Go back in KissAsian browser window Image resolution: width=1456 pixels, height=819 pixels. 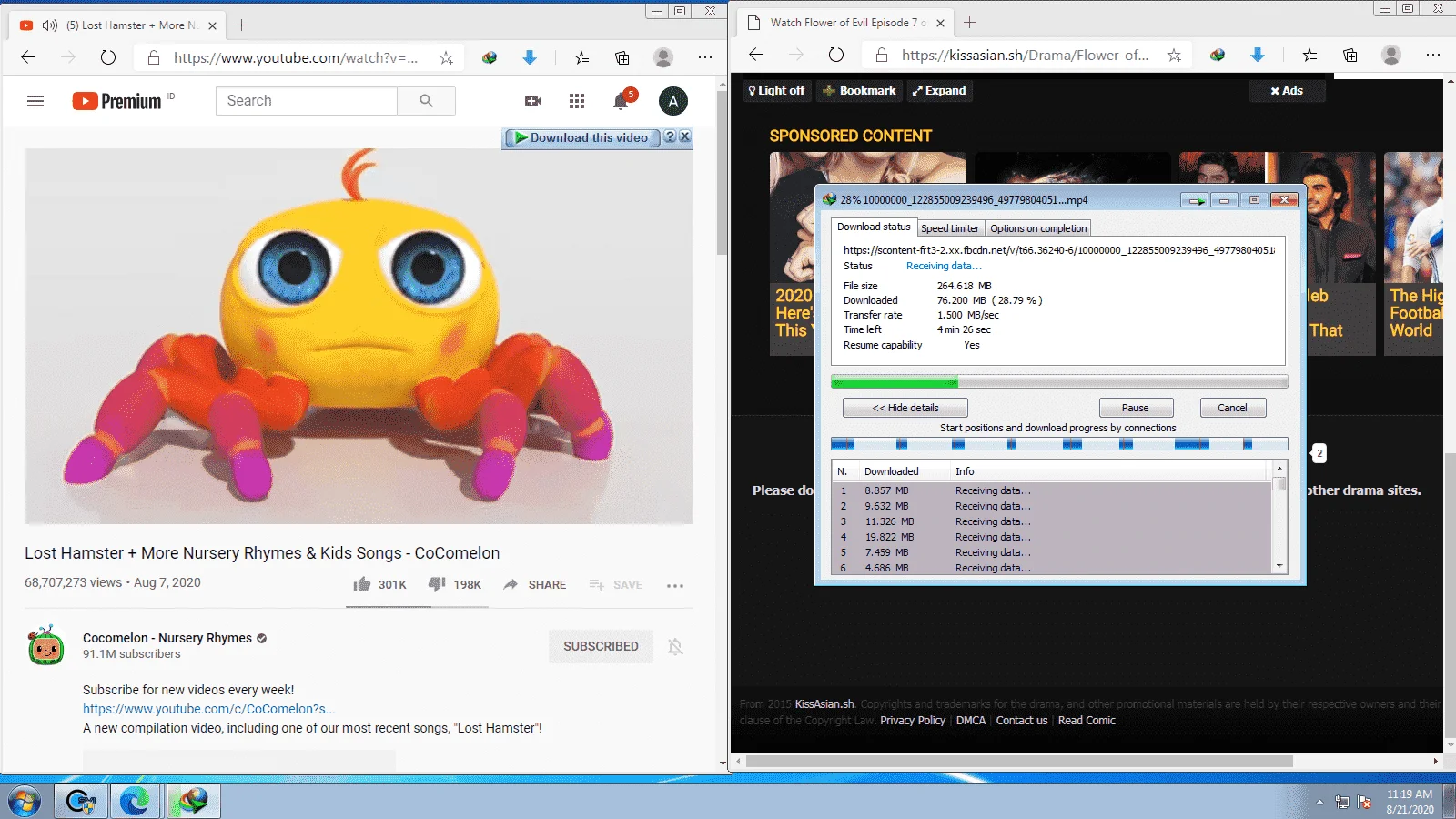coord(756,55)
